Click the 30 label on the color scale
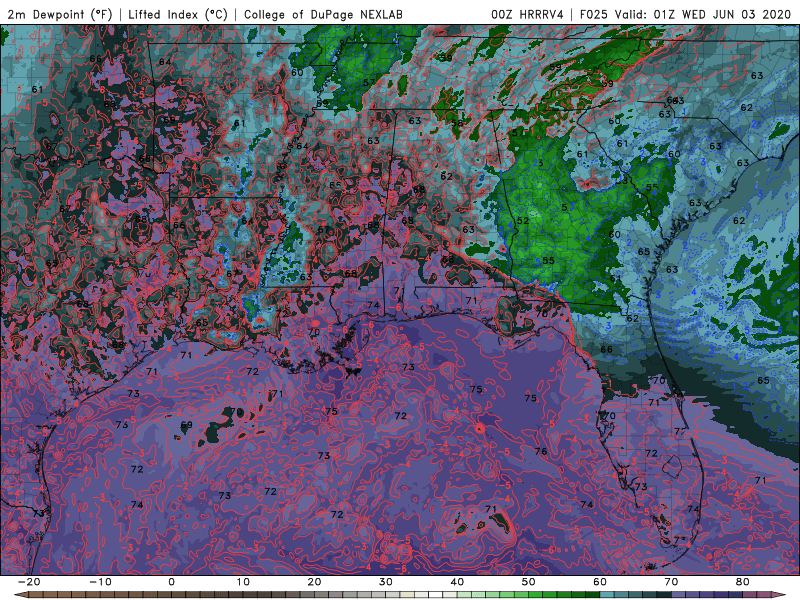Image resolution: width=800 pixels, height=600 pixels. pyautogui.click(x=386, y=582)
